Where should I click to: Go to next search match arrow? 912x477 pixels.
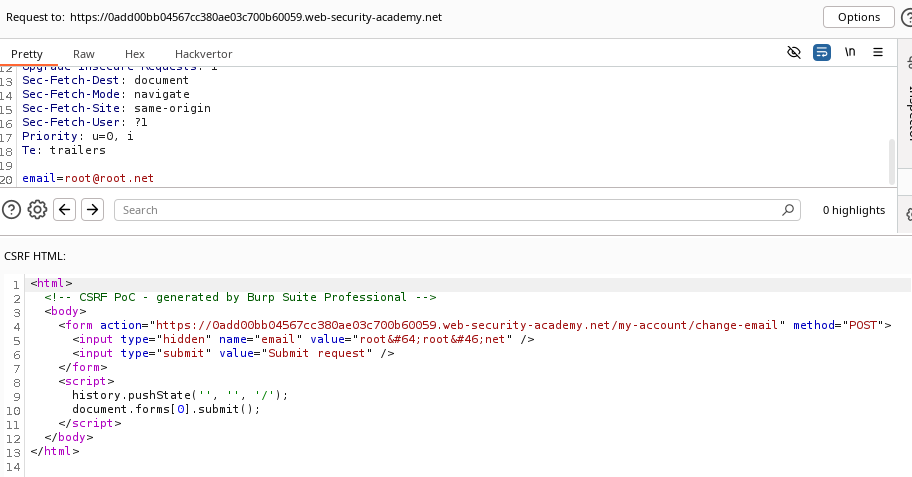click(x=92, y=209)
